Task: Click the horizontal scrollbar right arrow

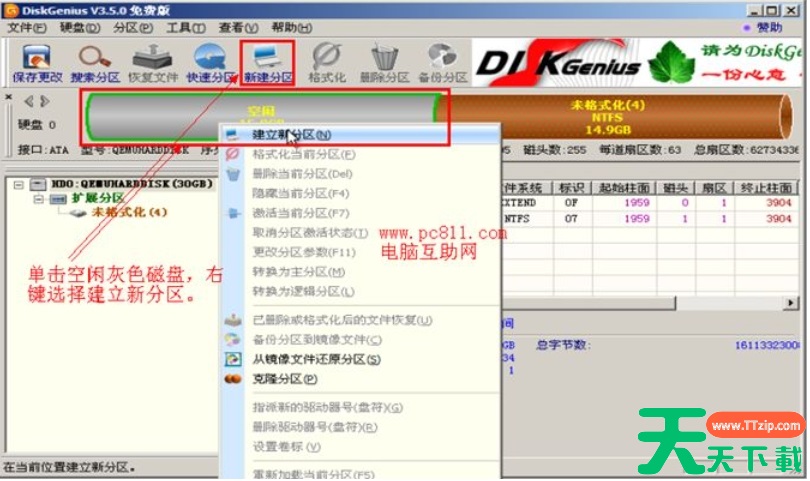Action: click(790, 303)
